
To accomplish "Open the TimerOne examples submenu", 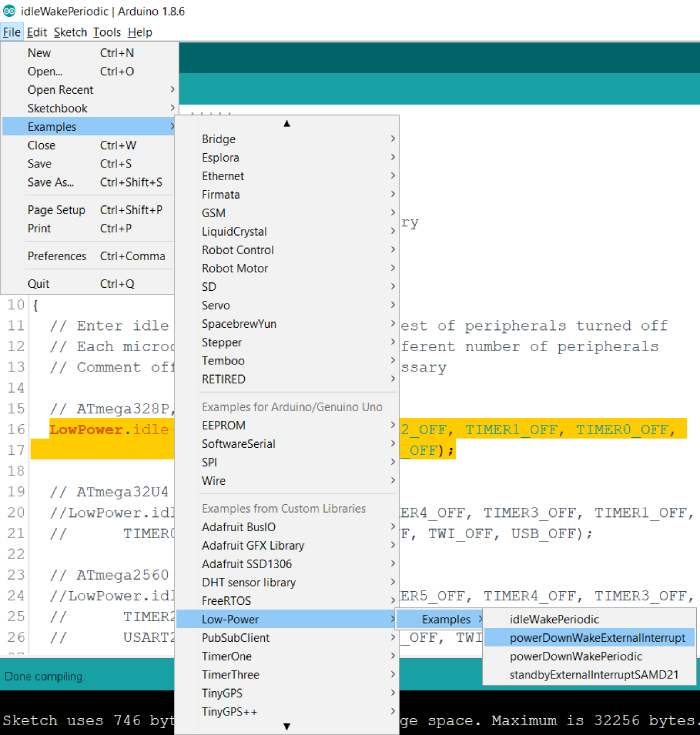I will click(287, 656).
